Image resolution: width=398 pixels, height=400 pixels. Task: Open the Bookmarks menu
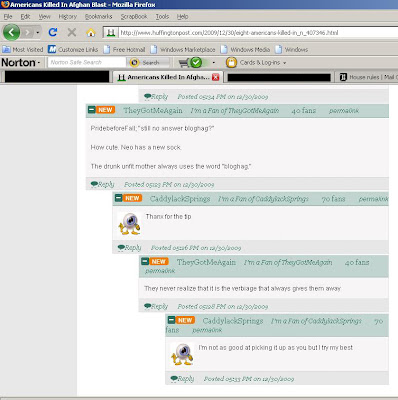point(98,16)
